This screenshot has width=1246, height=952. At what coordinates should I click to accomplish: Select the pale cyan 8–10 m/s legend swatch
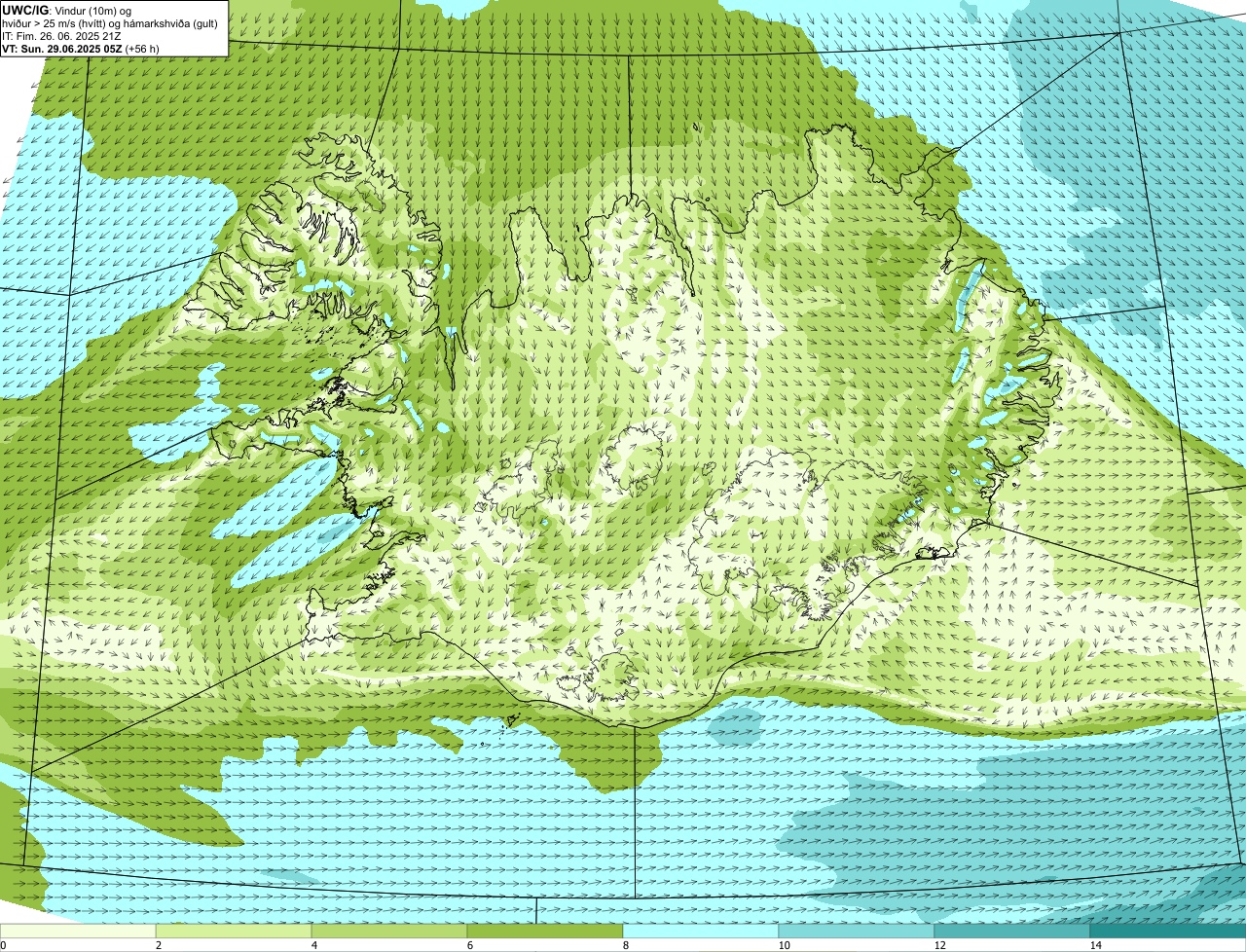[x=701, y=932]
